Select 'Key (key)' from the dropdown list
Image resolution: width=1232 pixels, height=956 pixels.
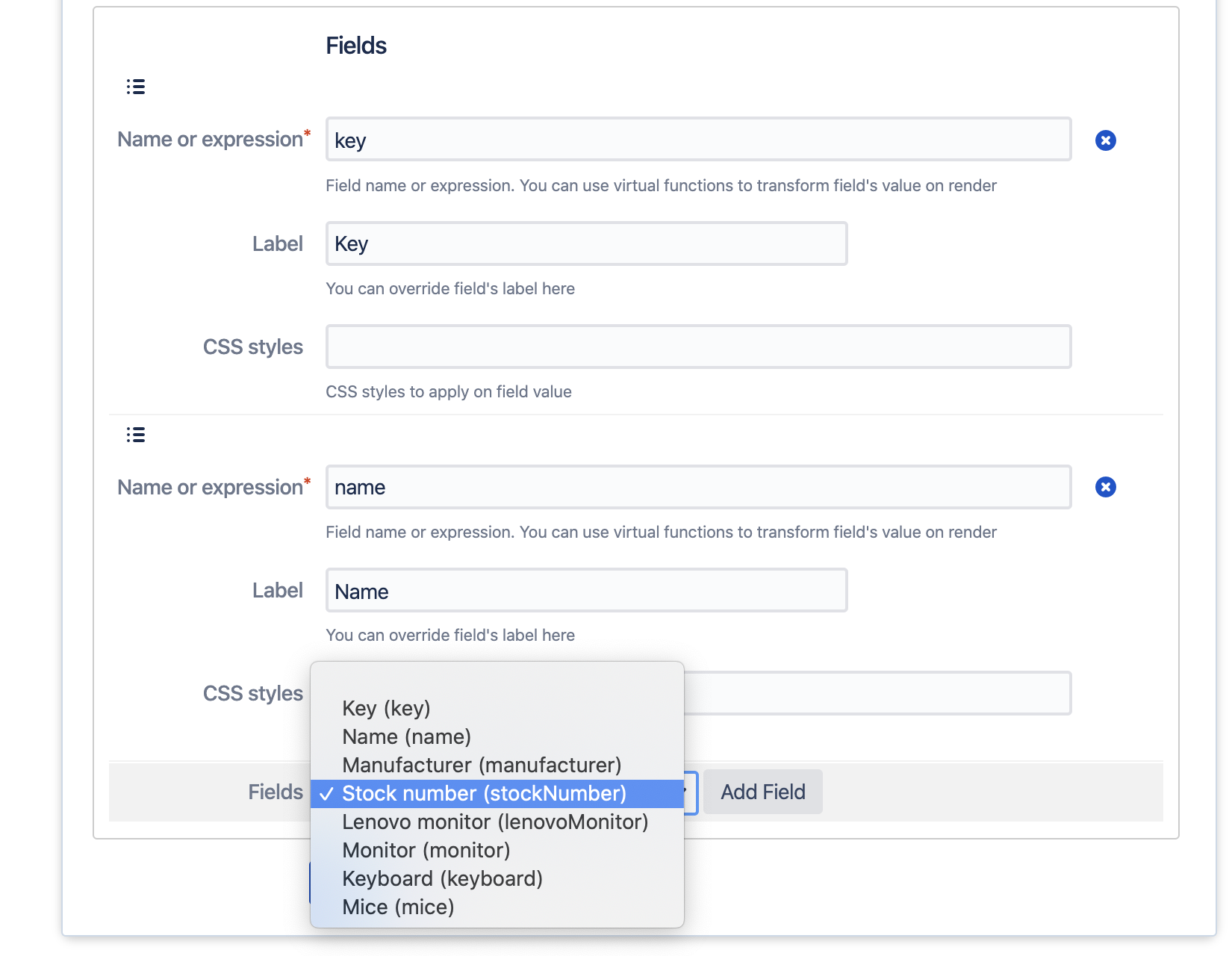[x=497, y=708]
